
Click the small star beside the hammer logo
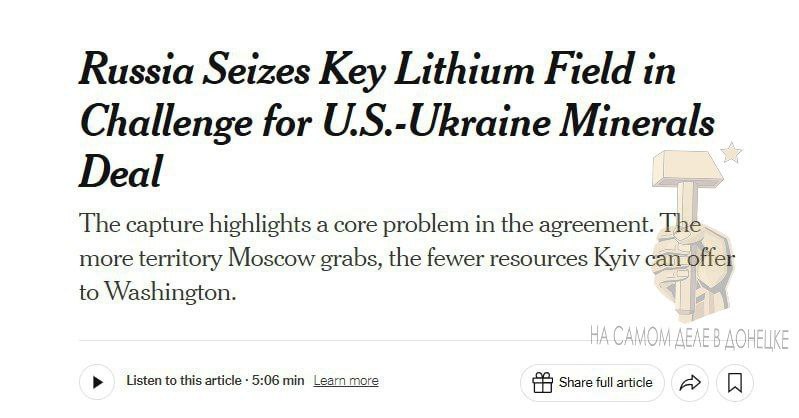(731, 152)
